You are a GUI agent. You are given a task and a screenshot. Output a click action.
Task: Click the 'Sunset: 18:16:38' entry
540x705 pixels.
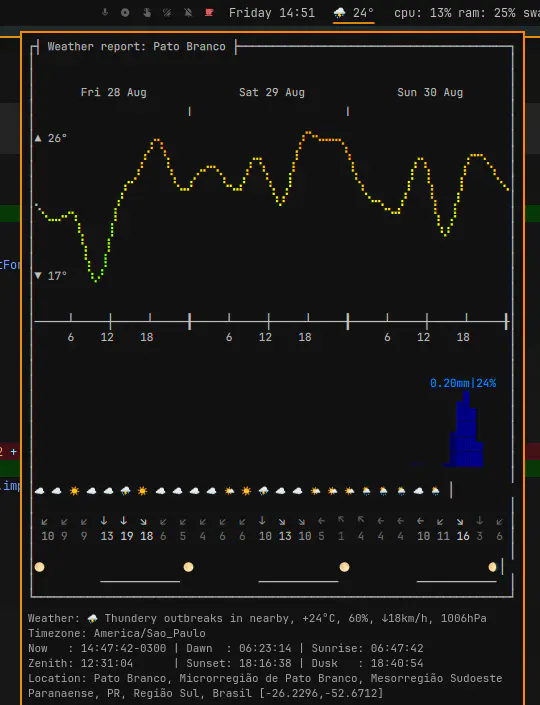(239, 663)
